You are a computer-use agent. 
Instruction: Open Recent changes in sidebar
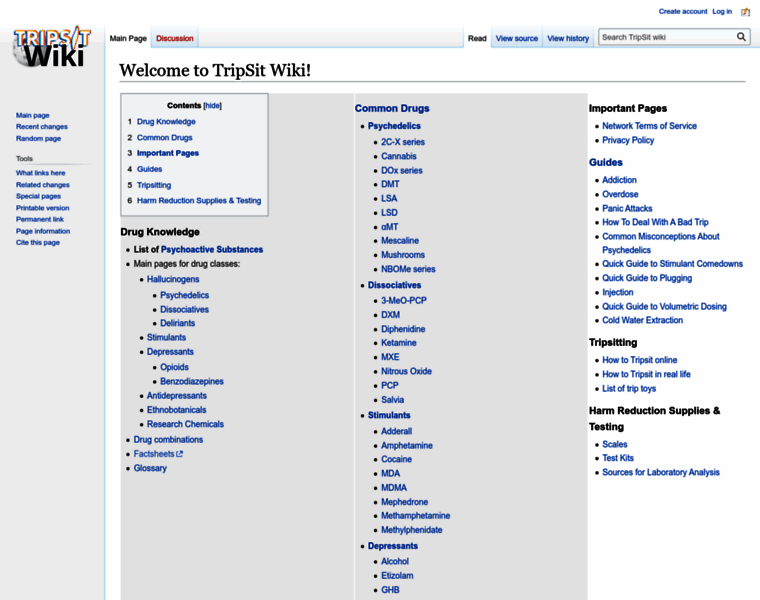point(42,127)
